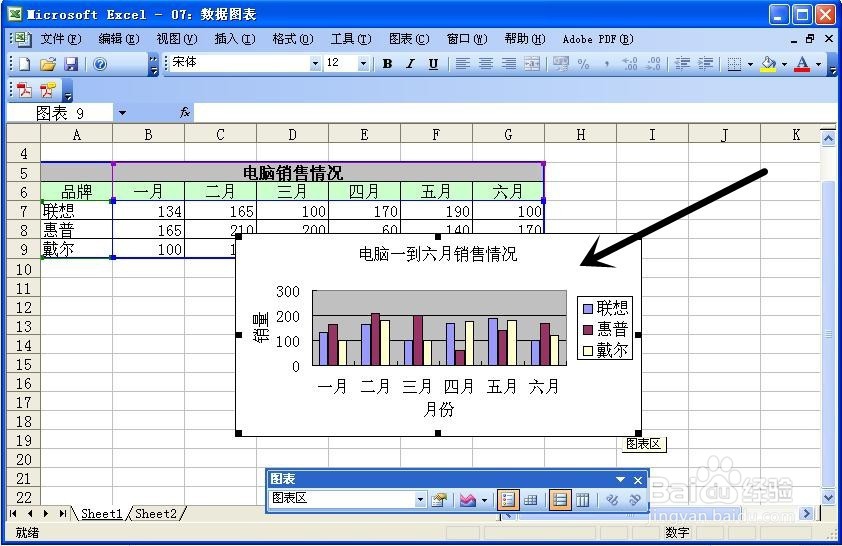Increase decimal places
The image size is (842, 546).
(x=630, y=64)
